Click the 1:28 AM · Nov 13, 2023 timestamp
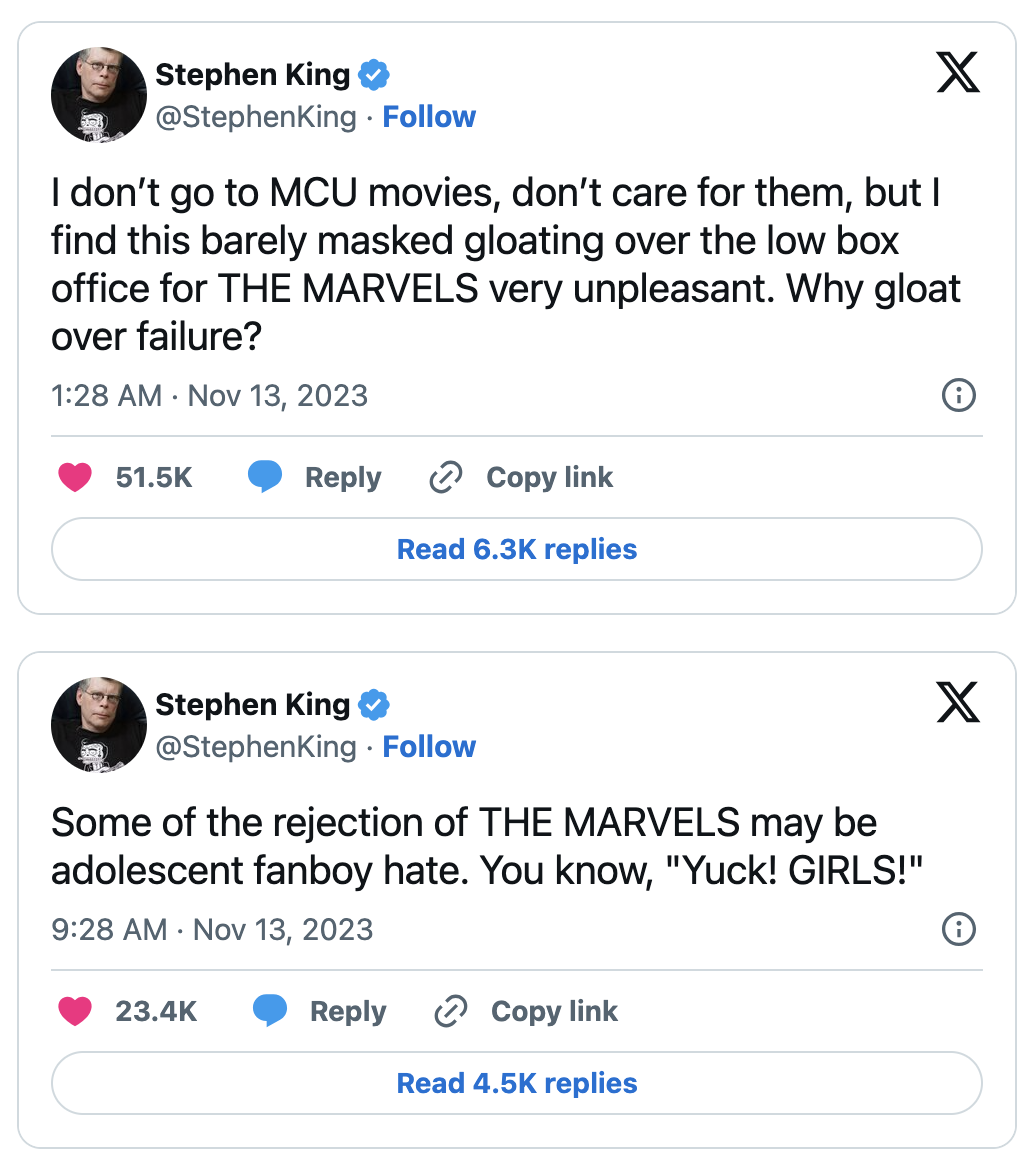Image resolution: width=1032 pixels, height=1170 pixels. tap(209, 396)
